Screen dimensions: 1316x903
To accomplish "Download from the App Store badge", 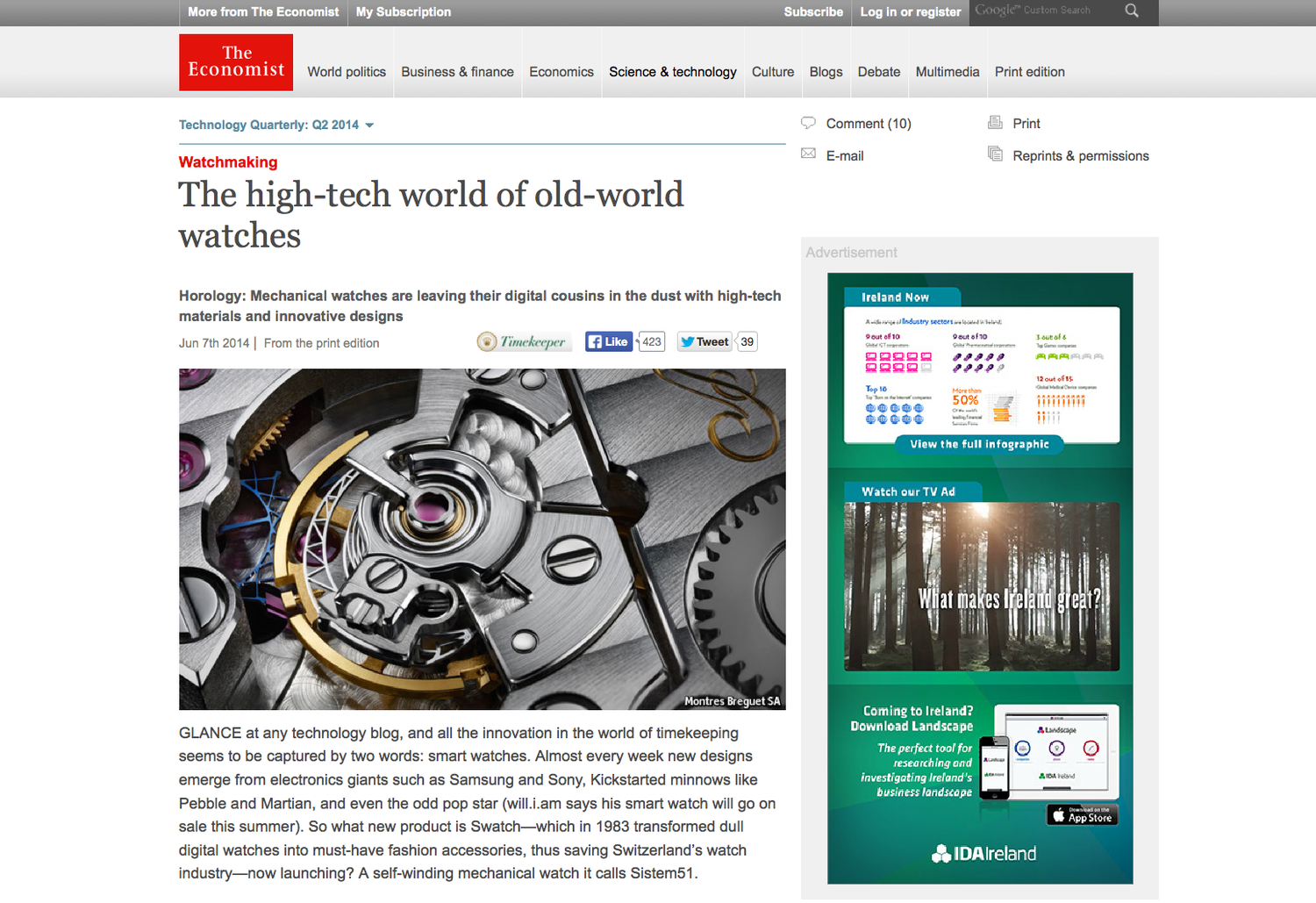I will (x=1082, y=815).
